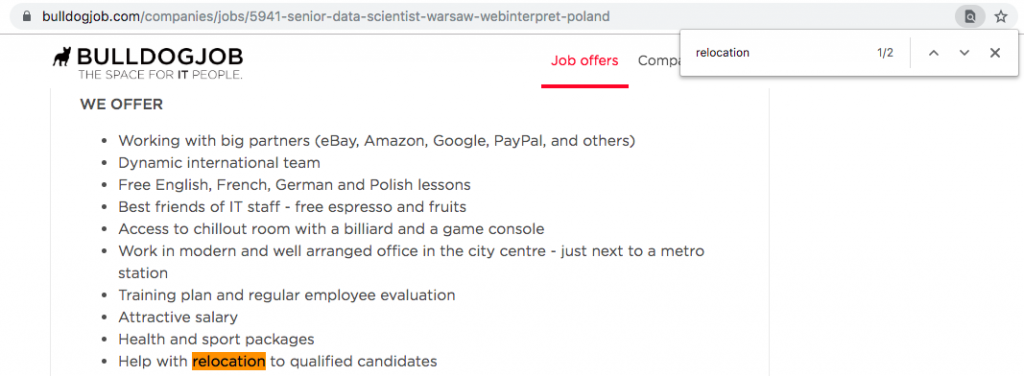
Task: Click the 'Health and sport packages' bullet
Action: click(x=216, y=339)
